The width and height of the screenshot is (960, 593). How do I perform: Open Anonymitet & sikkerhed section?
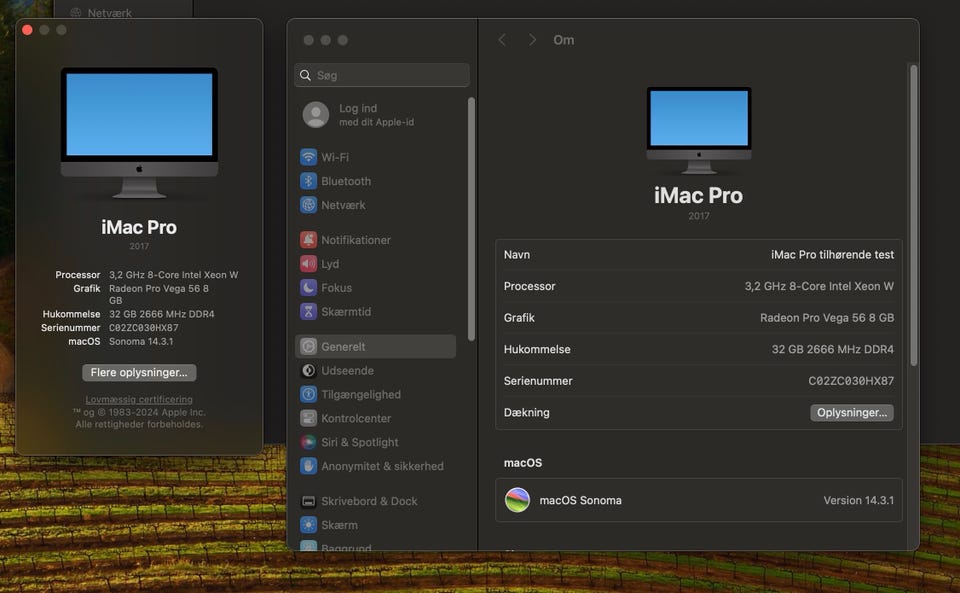point(381,466)
